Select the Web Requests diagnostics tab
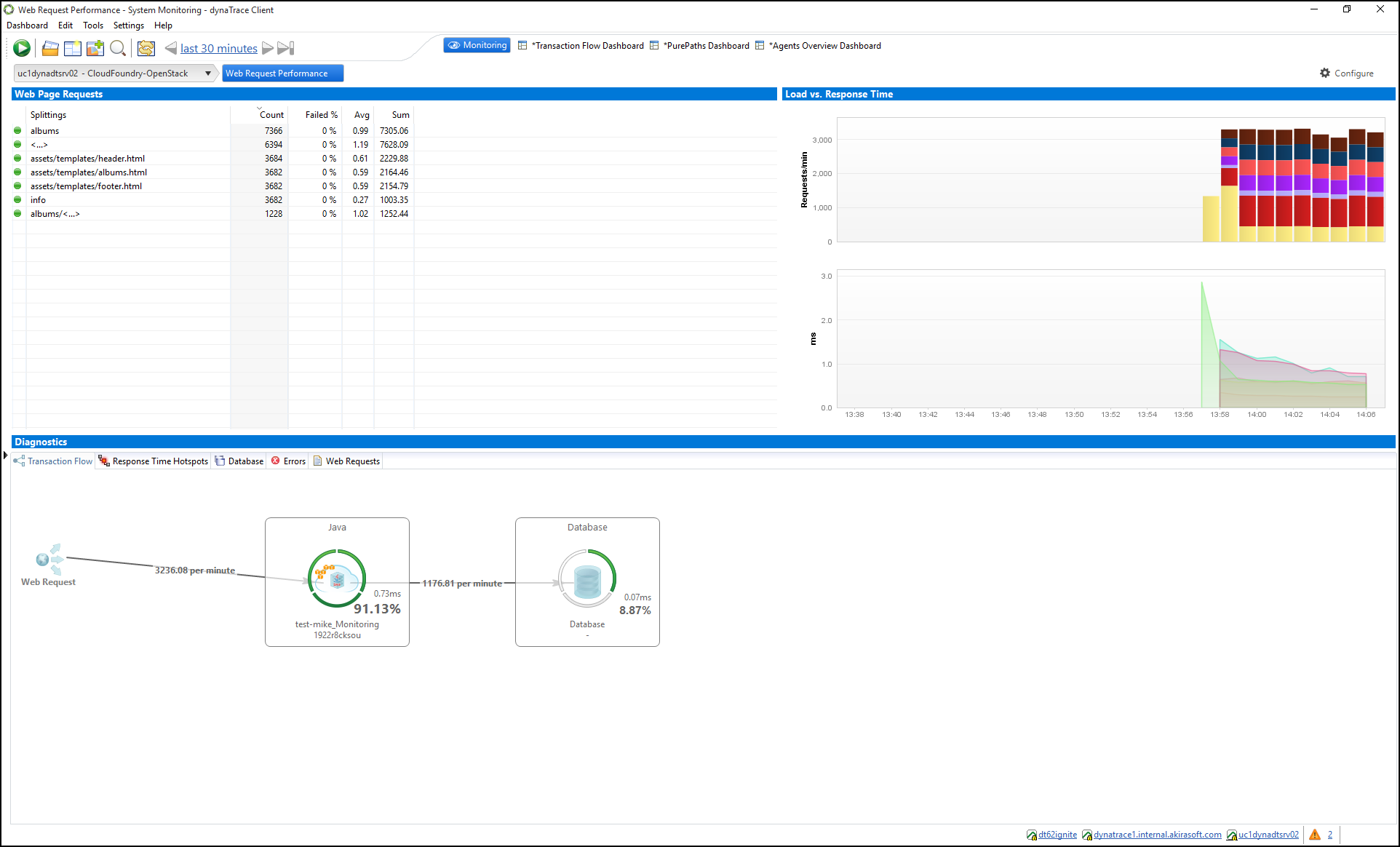This screenshot has width=1400, height=847. coord(346,461)
